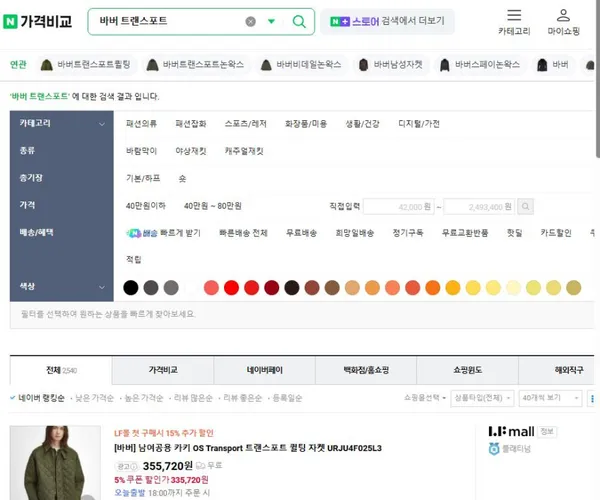Viewport: 600px width, 500px height.
Task: Toggle 카드할인 filter
Action: (x=556, y=233)
